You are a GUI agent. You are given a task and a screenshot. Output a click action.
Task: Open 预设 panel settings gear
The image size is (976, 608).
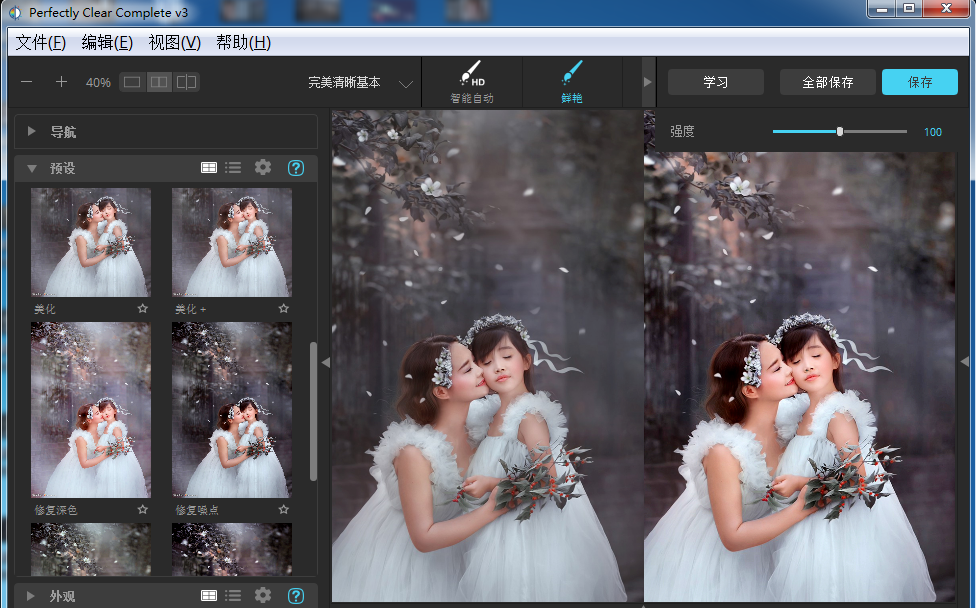pyautogui.click(x=263, y=167)
